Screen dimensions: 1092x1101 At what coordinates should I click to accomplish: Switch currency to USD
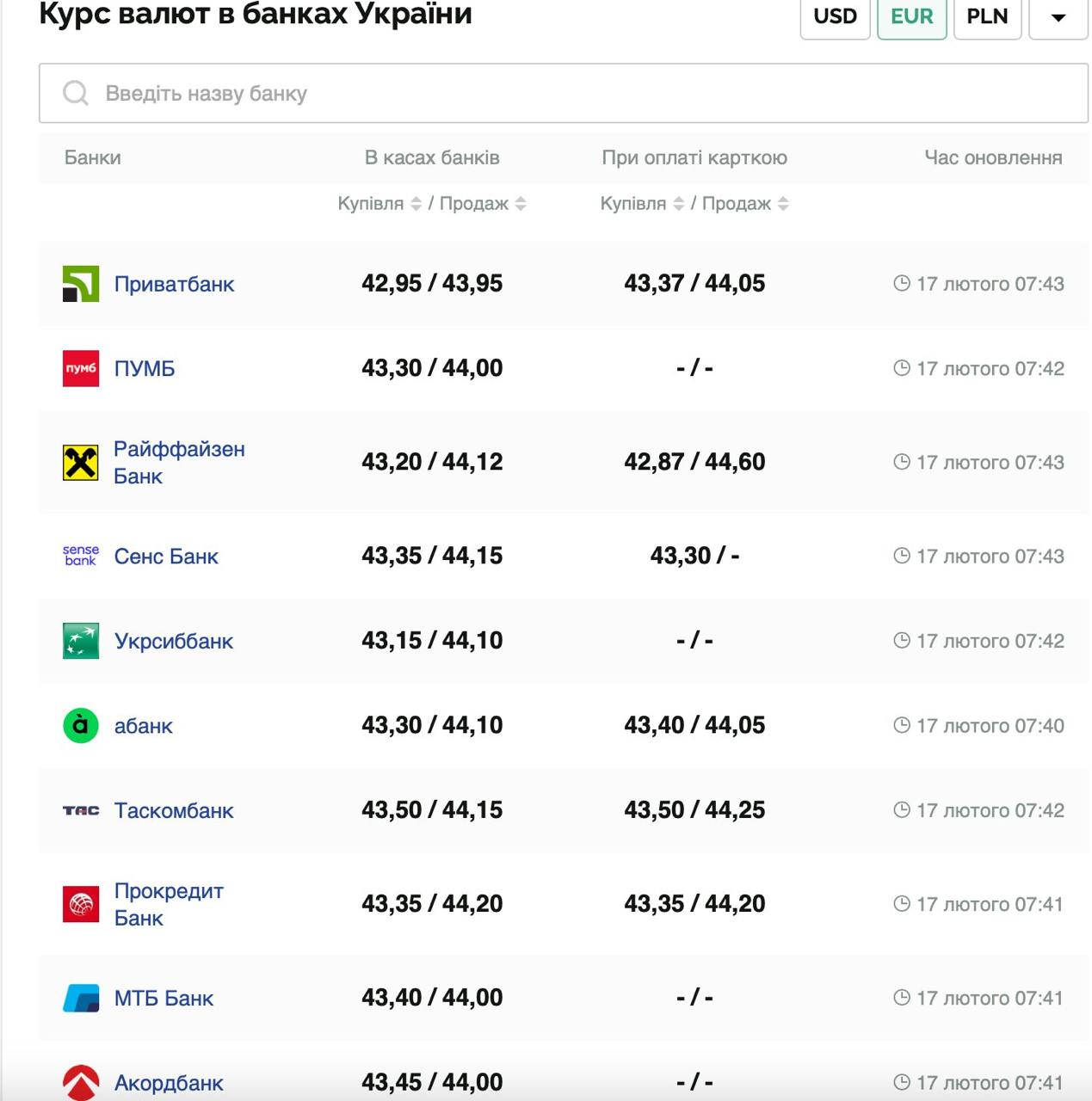tap(835, 17)
